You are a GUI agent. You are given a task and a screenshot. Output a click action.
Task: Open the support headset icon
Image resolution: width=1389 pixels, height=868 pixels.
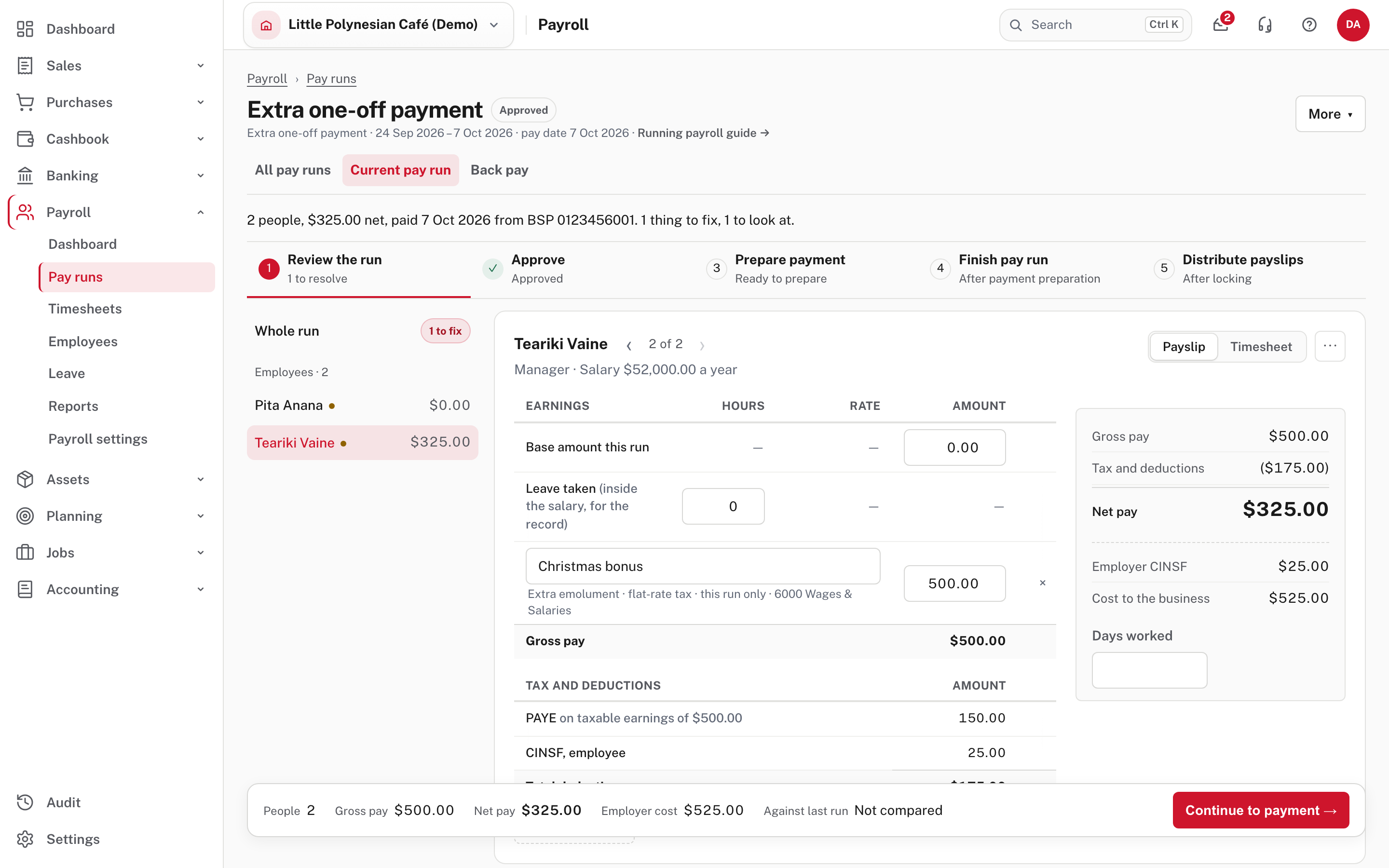point(1265,25)
